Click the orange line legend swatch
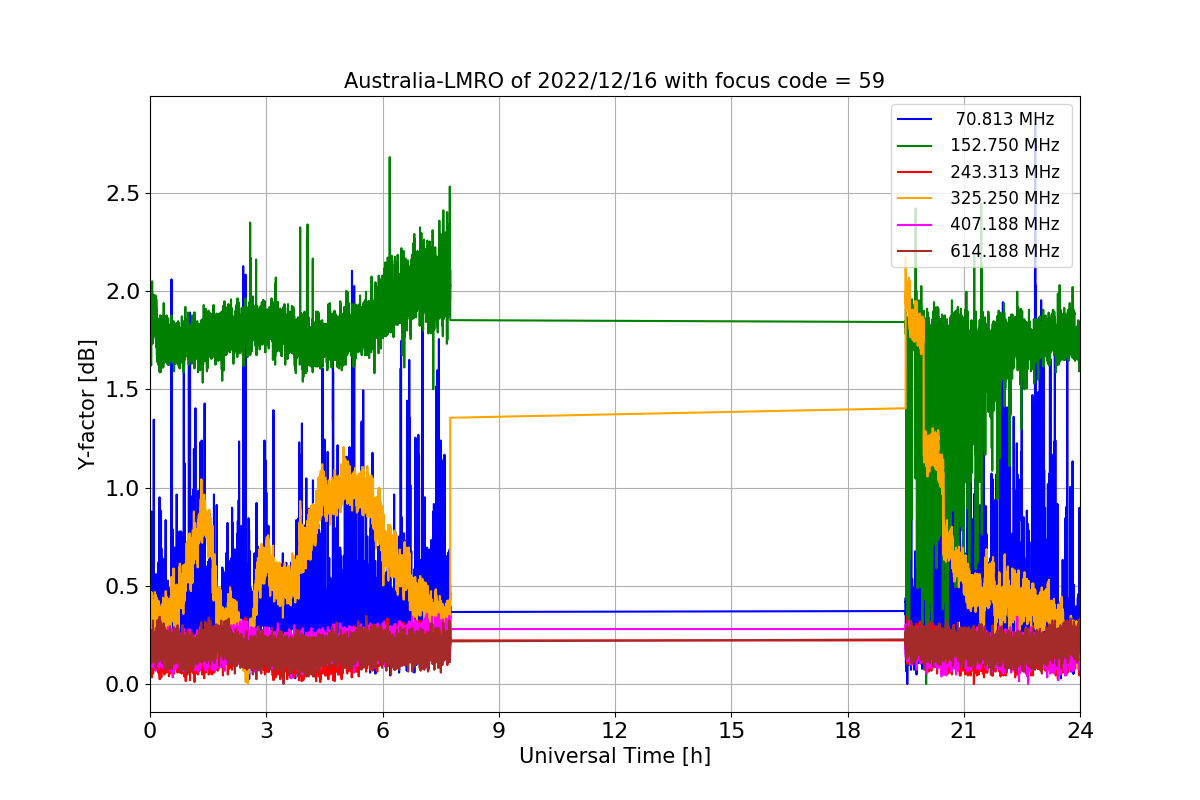Viewport: 1200px width, 800px height. pos(916,199)
